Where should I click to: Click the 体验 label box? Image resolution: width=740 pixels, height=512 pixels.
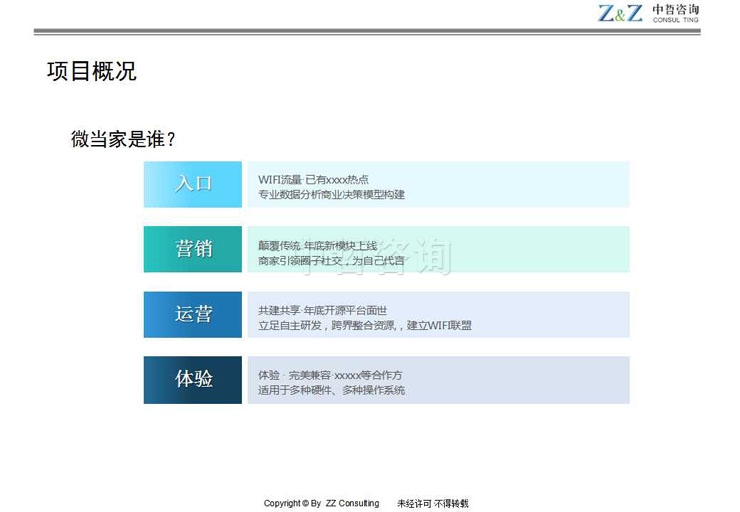(x=193, y=379)
